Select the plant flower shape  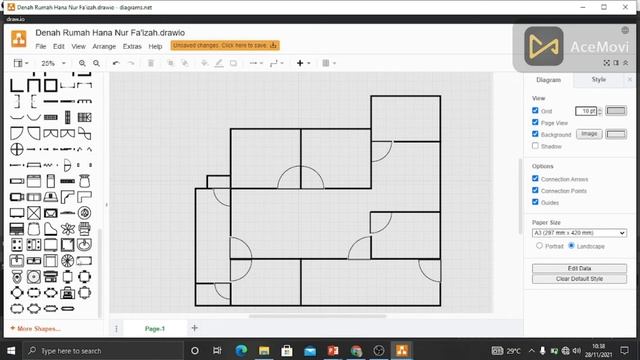pos(68,229)
